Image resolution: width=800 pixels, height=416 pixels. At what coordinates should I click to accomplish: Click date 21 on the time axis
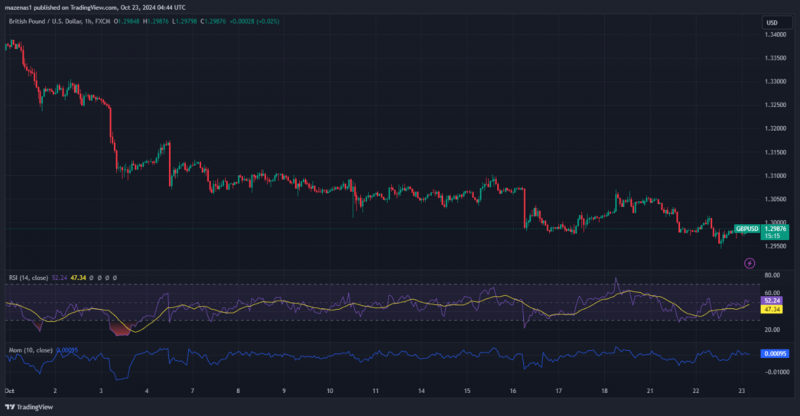[x=650, y=391]
